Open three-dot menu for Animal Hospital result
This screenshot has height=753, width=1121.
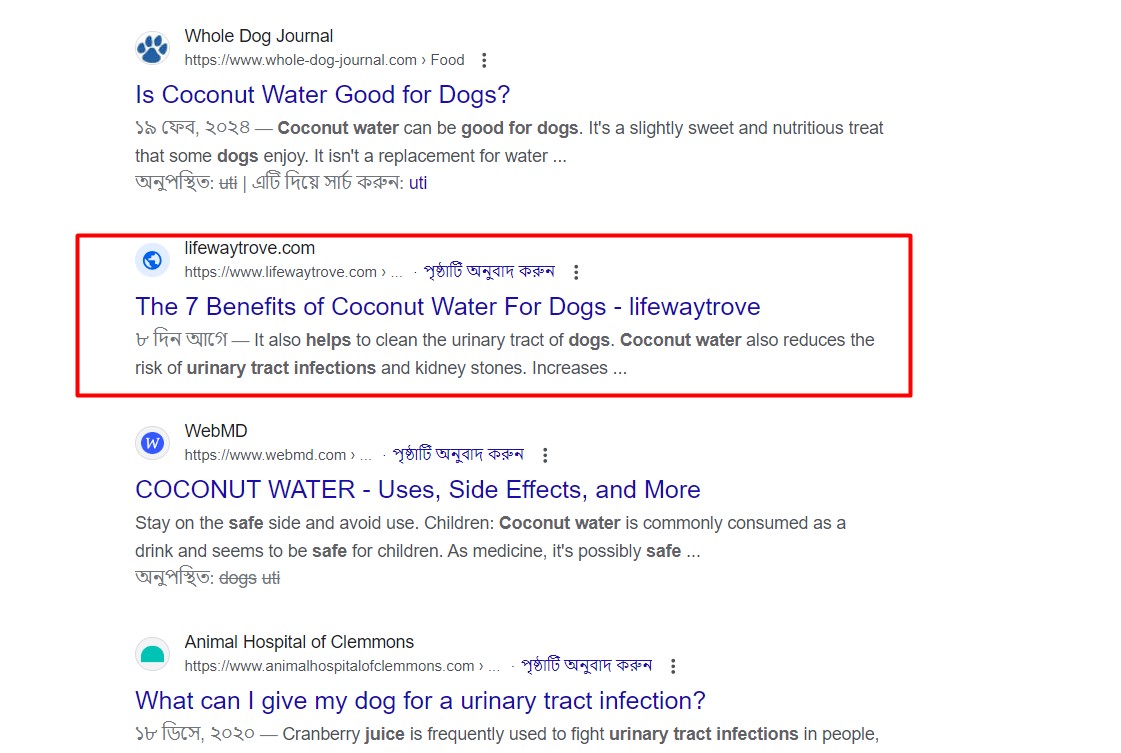coord(673,666)
